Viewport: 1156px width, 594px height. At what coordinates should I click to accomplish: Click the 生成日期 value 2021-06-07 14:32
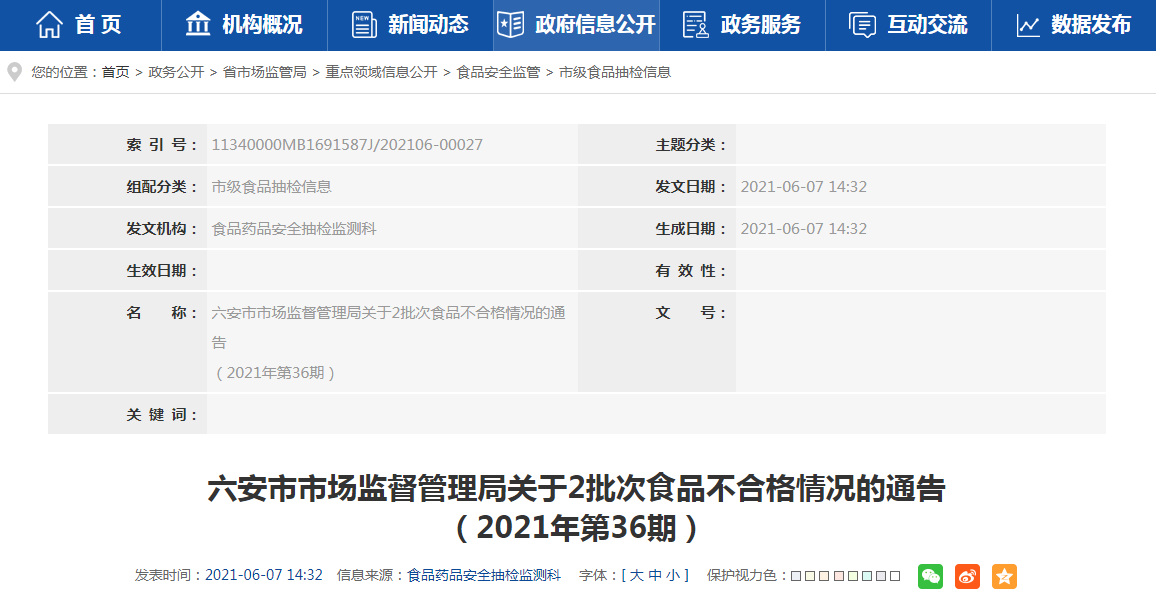click(804, 229)
